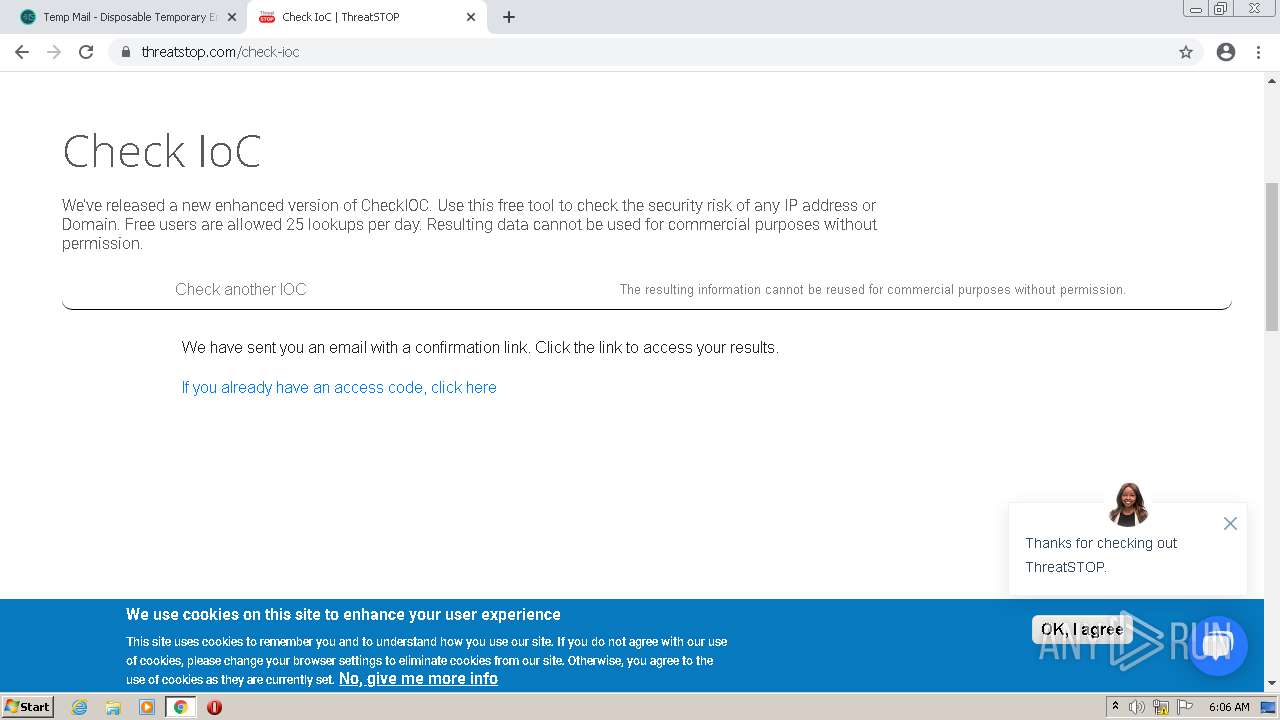Click the chat agent avatar photo
1280x720 pixels.
click(x=1129, y=504)
